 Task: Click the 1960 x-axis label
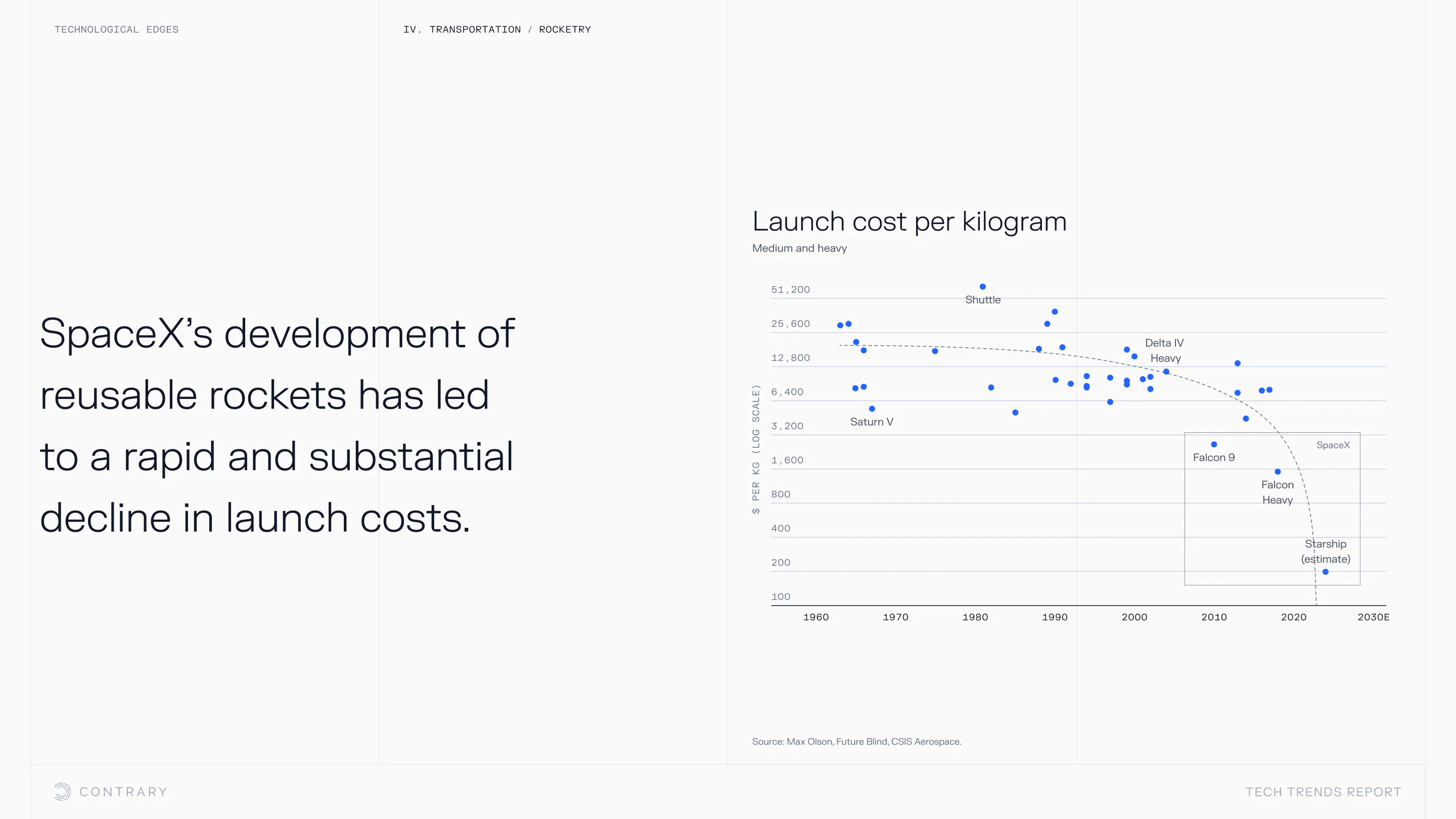[x=815, y=617]
